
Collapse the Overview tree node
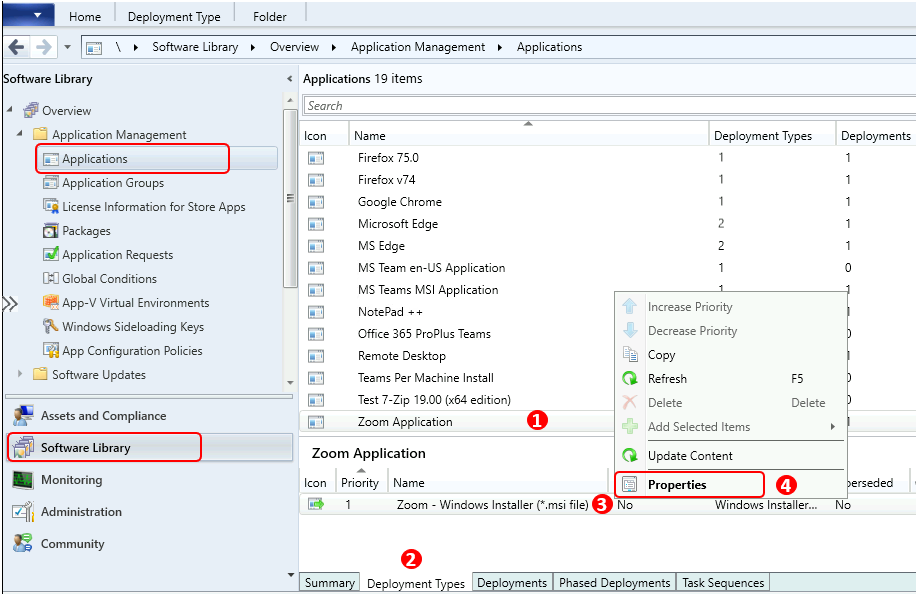10,110
